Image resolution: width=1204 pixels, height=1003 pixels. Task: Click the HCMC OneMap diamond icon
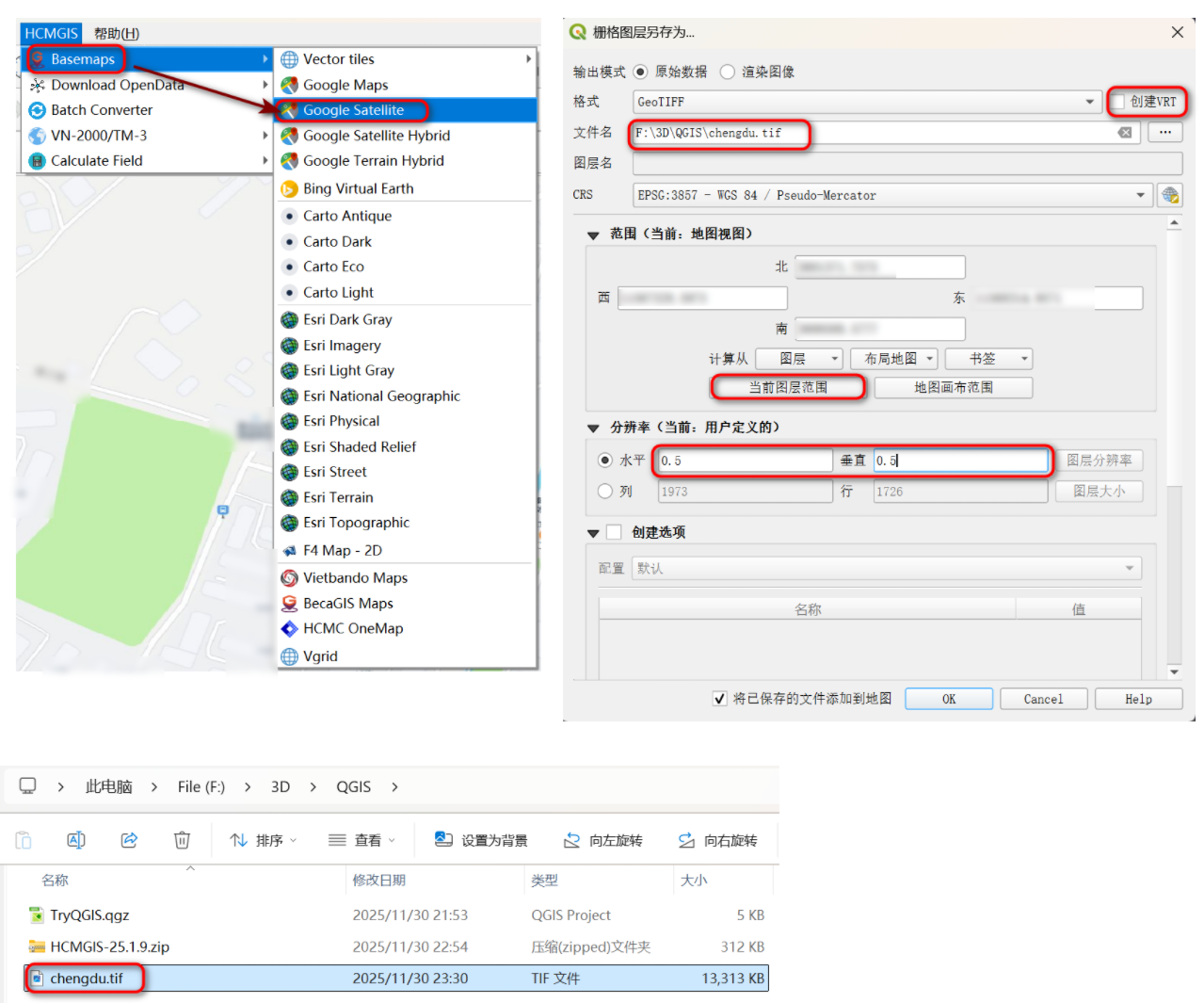[290, 629]
